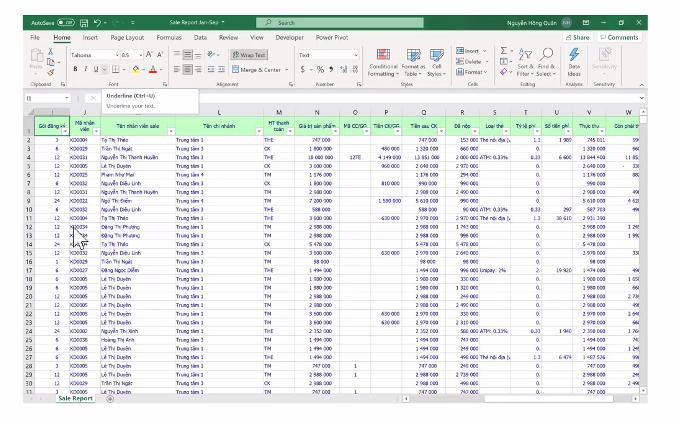Open the File tab
The height and width of the screenshot is (423, 679).
(35, 38)
